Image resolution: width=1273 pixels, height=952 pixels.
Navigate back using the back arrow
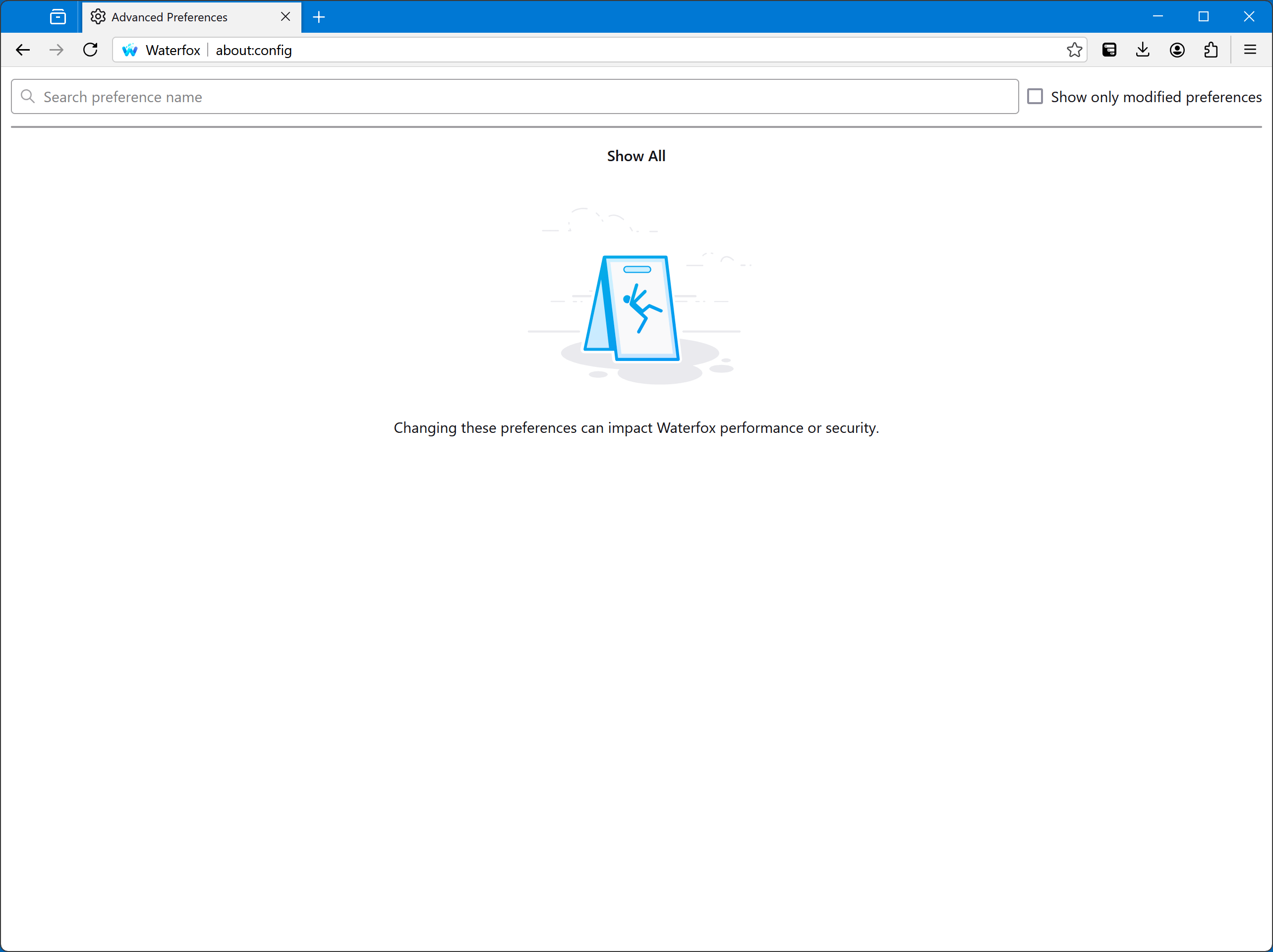[x=22, y=50]
